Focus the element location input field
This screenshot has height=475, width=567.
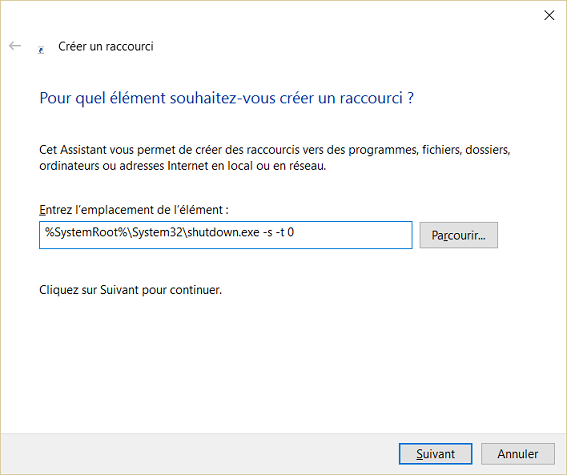tap(226, 235)
